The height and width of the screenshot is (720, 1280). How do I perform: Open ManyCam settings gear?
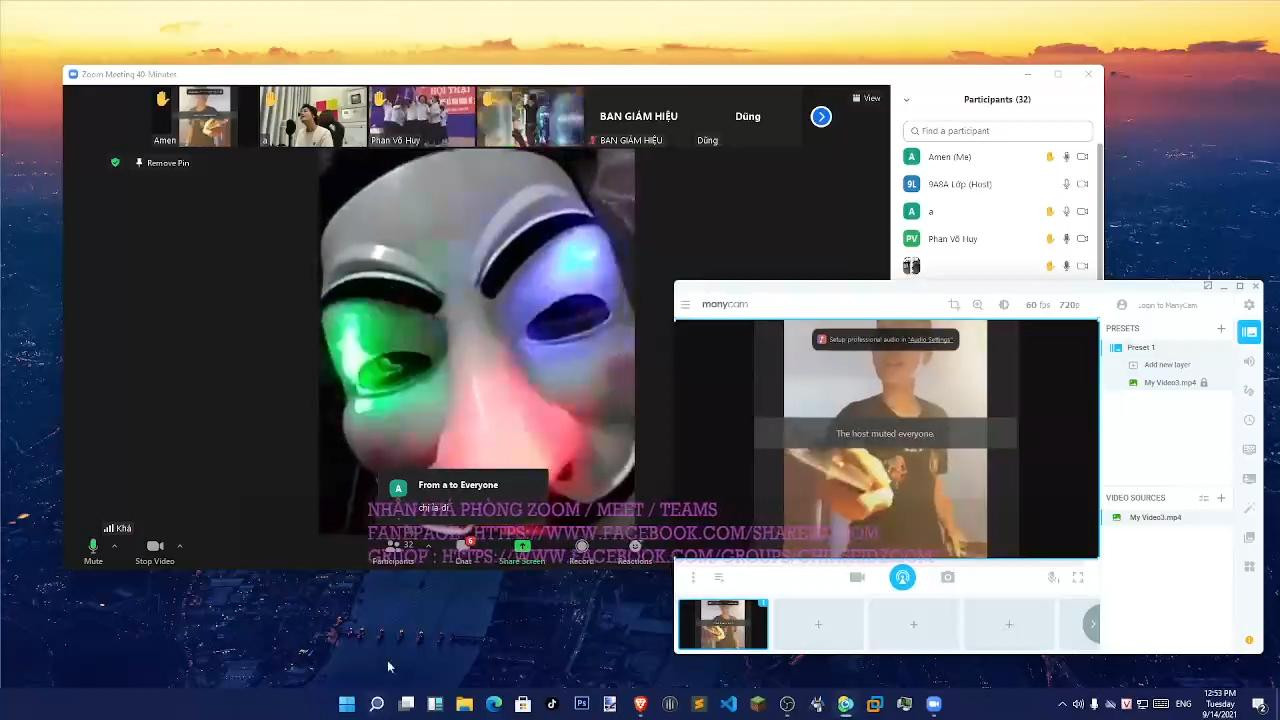point(1249,305)
